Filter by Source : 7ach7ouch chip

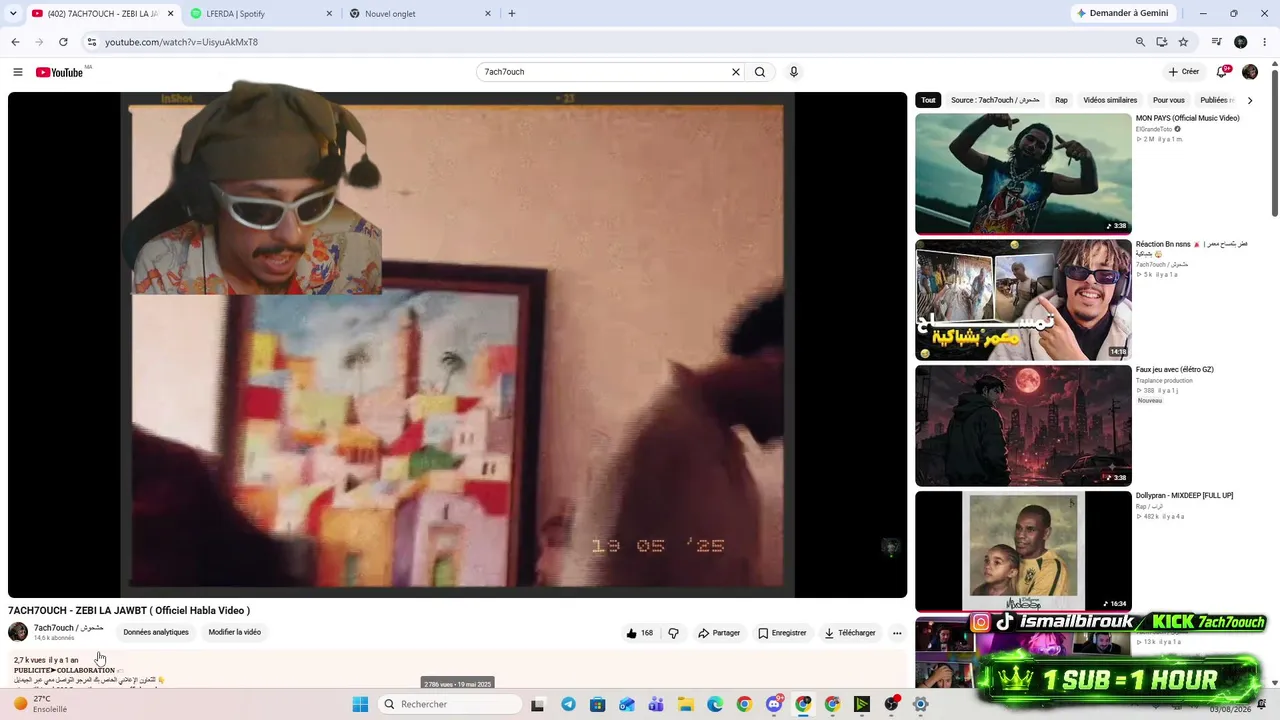995,100
